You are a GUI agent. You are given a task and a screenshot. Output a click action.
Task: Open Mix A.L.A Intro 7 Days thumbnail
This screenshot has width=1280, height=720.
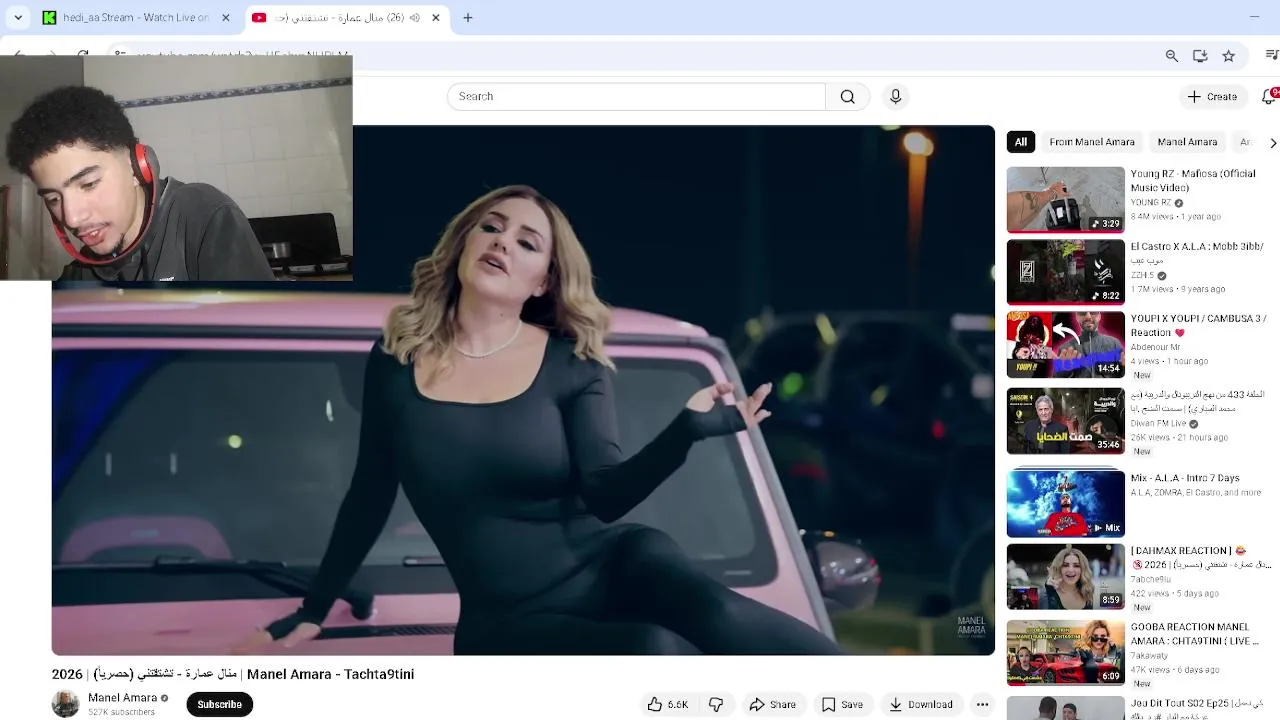point(1065,503)
